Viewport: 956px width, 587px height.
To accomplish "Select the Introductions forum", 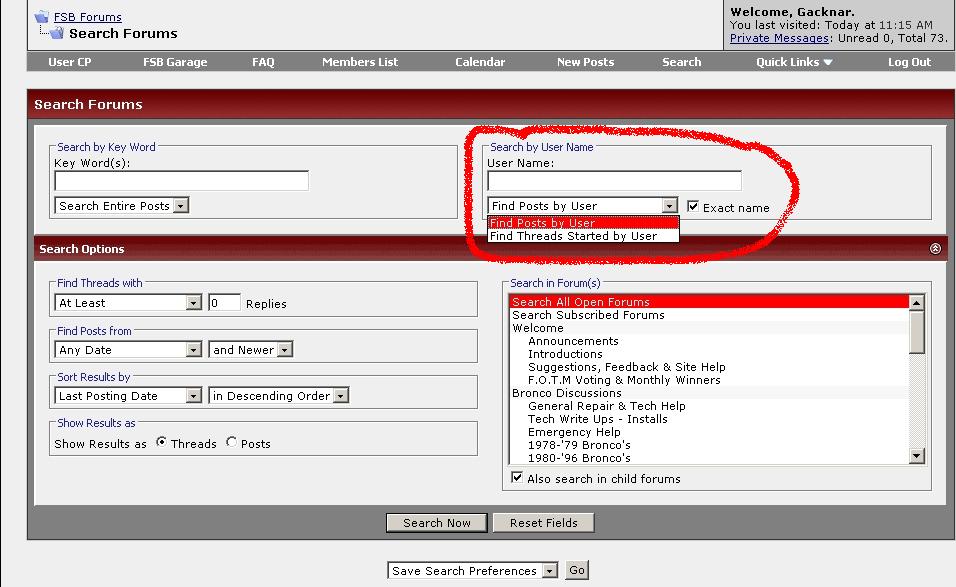I will (x=709, y=354).
